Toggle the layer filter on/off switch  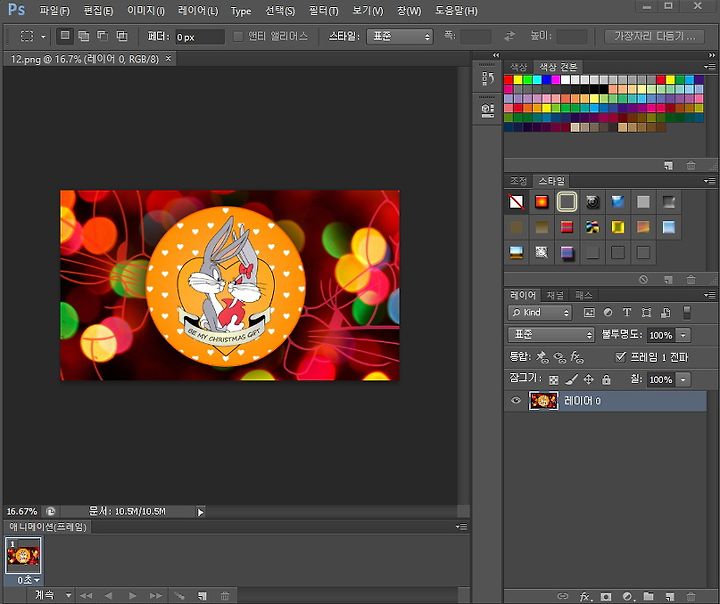(686, 312)
